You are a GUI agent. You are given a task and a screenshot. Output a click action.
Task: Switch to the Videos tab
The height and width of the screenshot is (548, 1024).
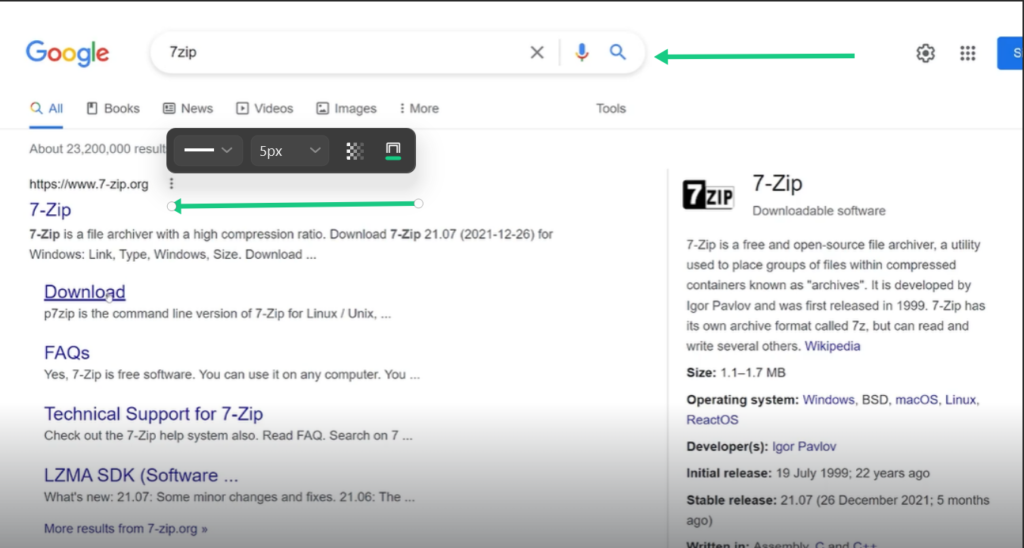[x=264, y=108]
